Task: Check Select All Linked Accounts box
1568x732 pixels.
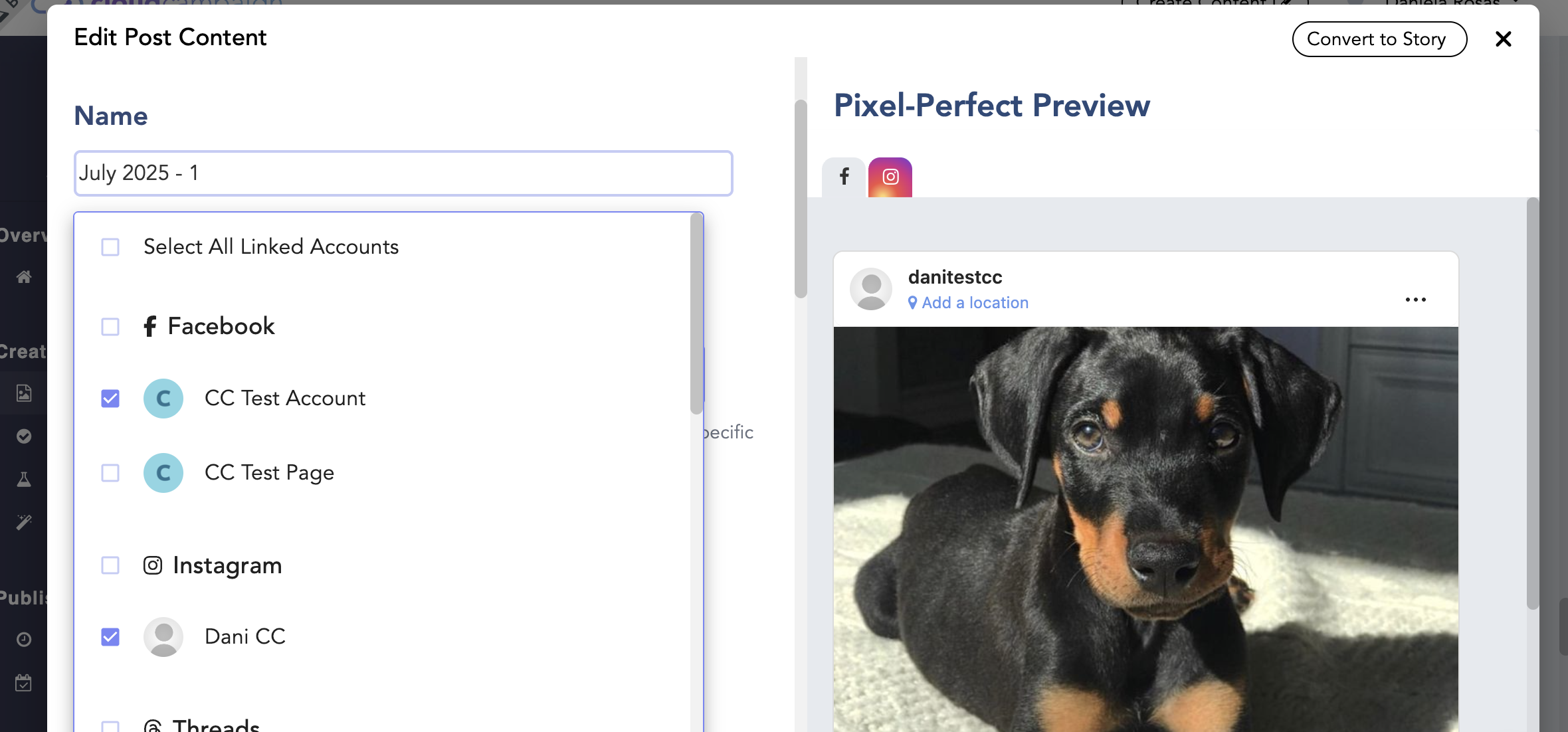Action: coord(110,247)
